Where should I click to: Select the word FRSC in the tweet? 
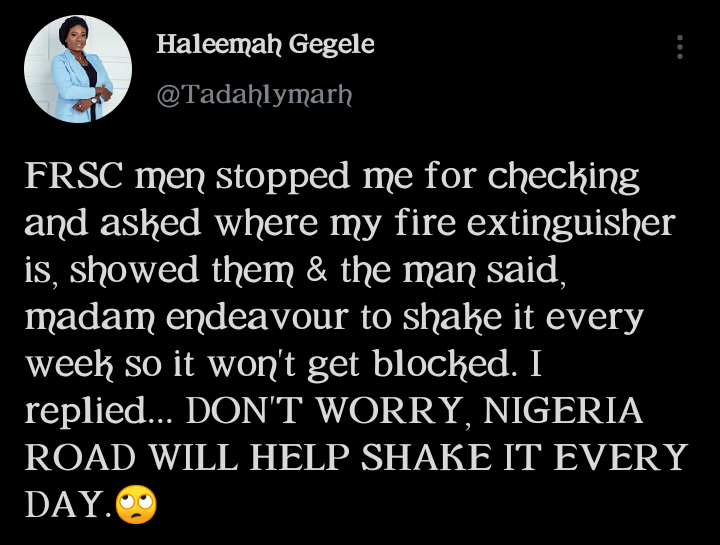click(x=74, y=176)
